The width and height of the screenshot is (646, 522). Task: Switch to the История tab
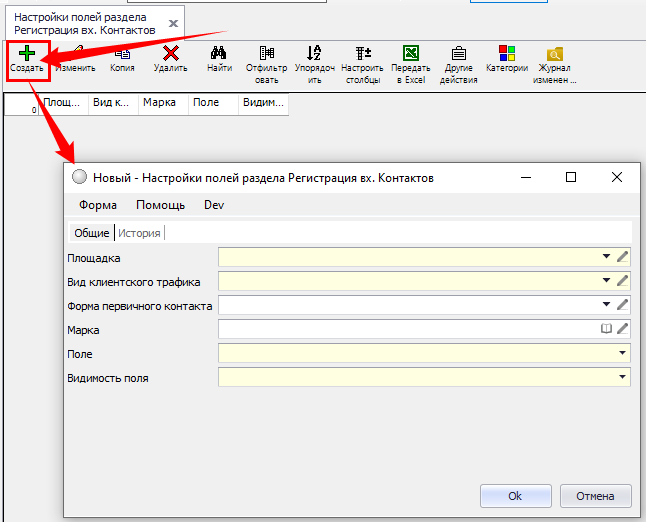coord(138,233)
